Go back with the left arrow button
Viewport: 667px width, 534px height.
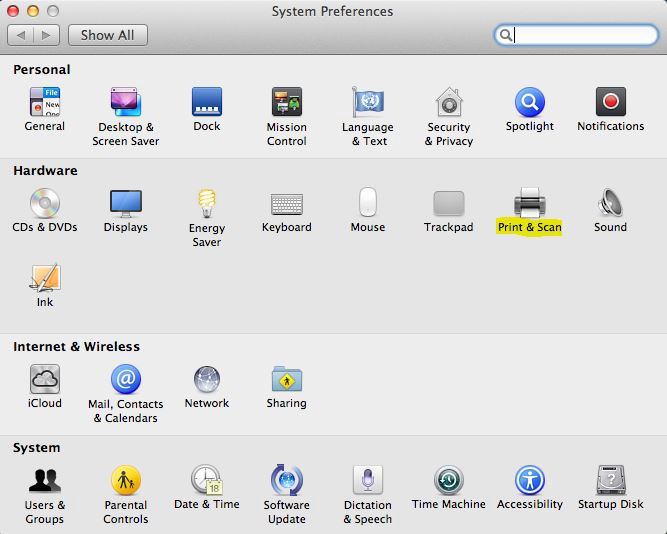[x=20, y=35]
